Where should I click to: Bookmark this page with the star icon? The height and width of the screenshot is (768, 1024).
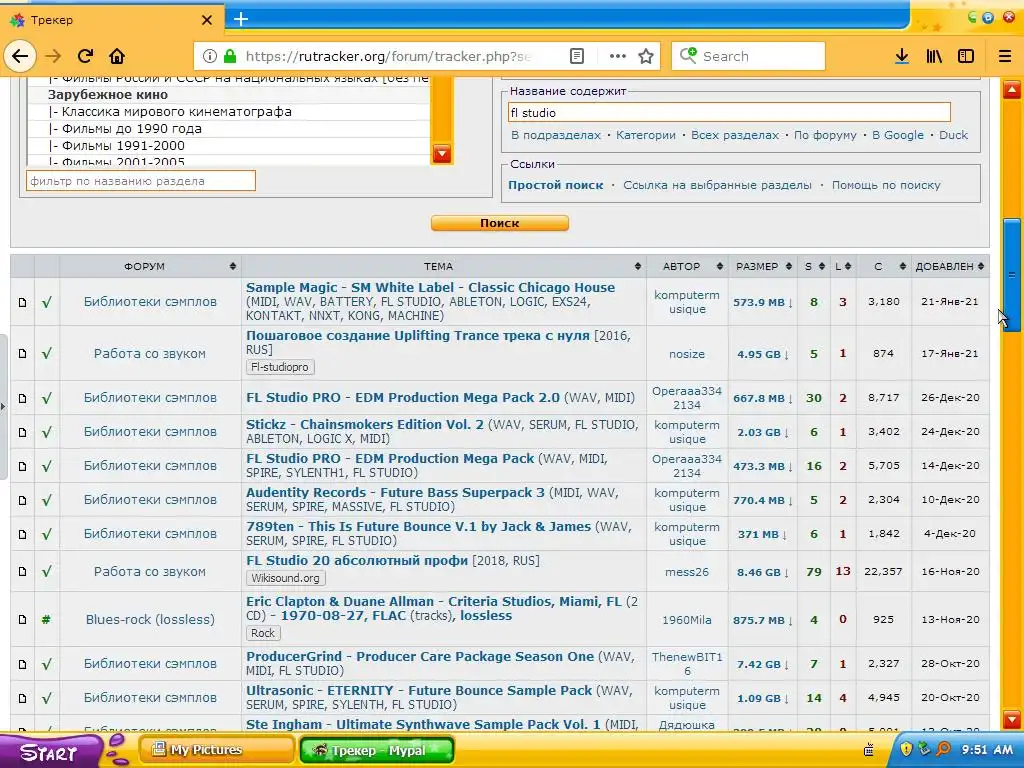[646, 56]
